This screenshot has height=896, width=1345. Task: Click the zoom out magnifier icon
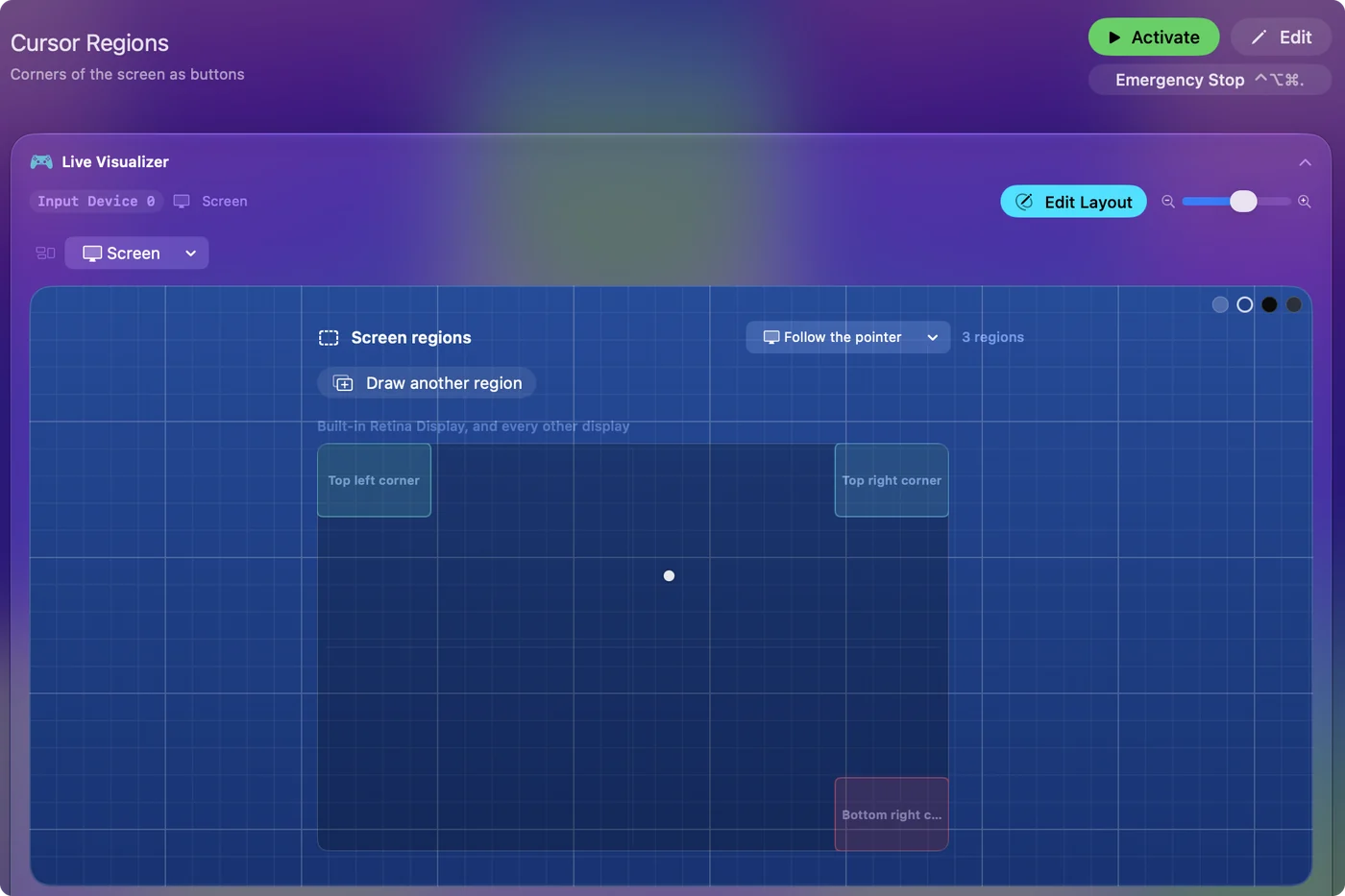[1168, 202]
